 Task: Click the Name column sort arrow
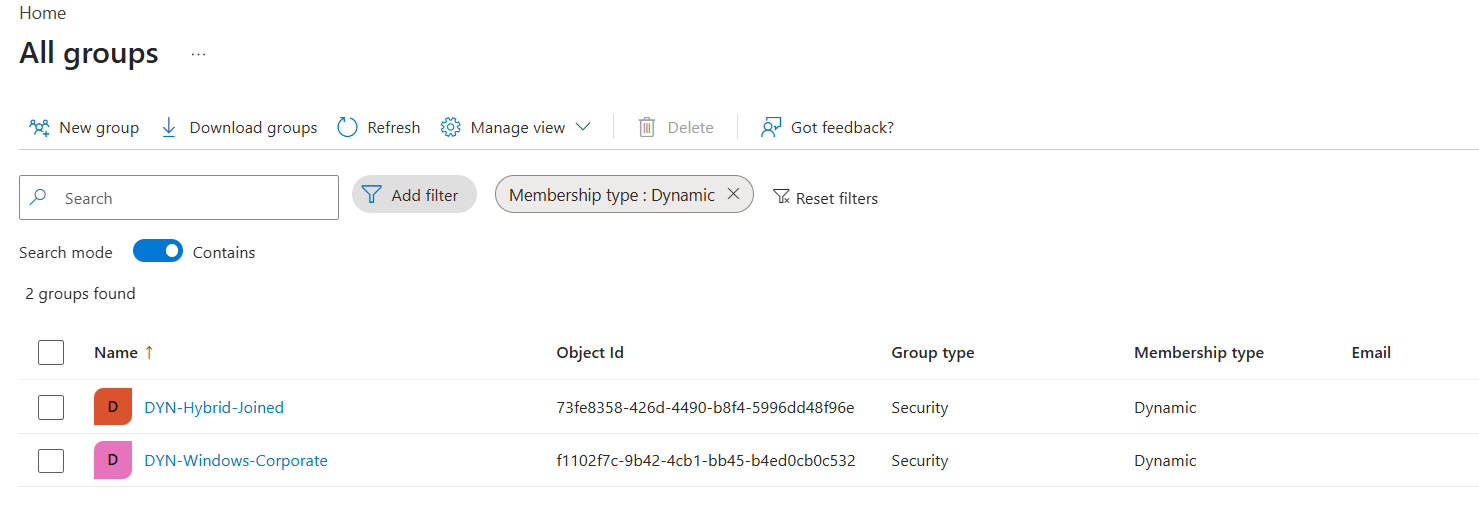[x=149, y=352]
